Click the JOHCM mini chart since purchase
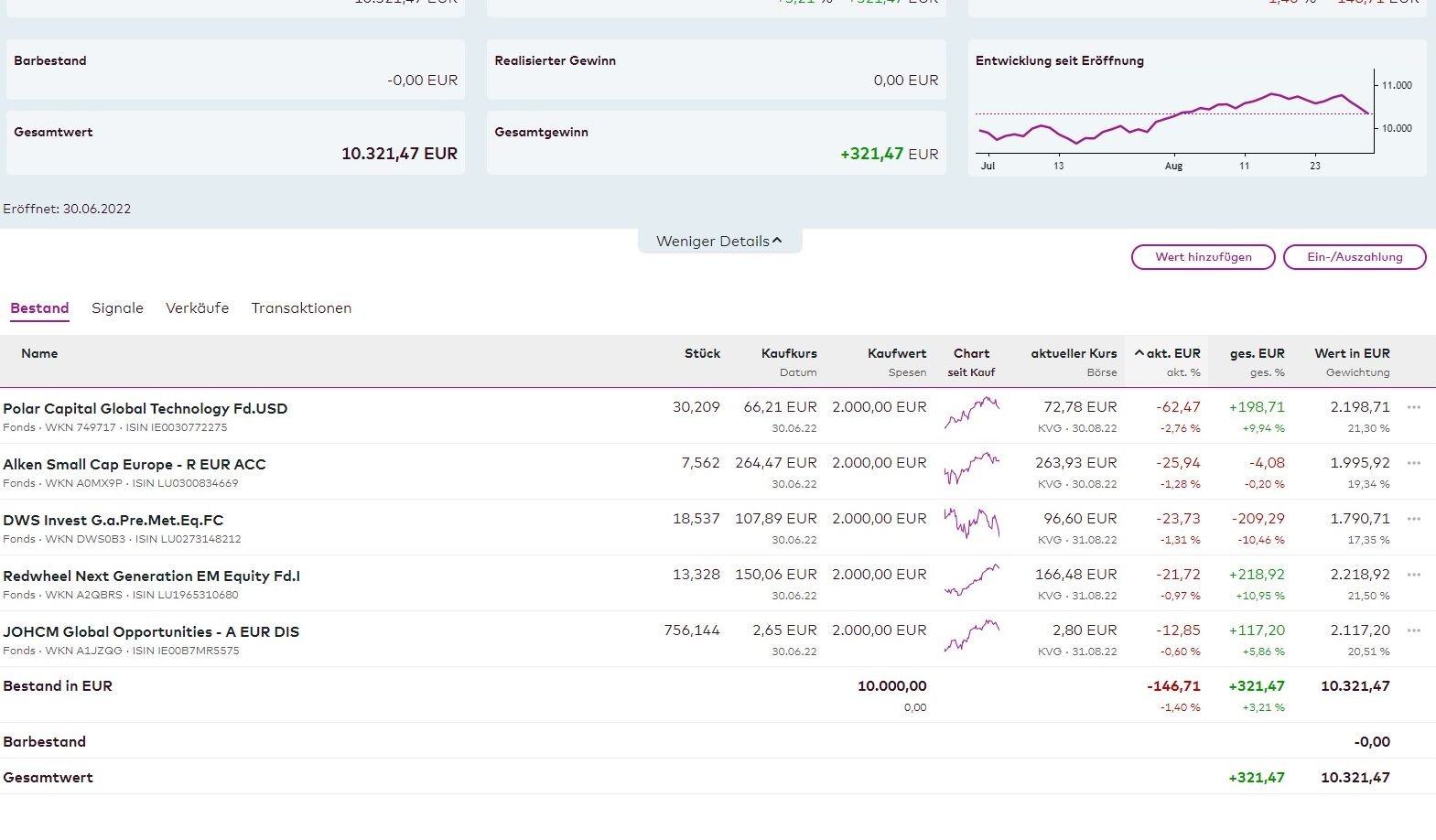The width and height of the screenshot is (1436, 840). tap(971, 636)
